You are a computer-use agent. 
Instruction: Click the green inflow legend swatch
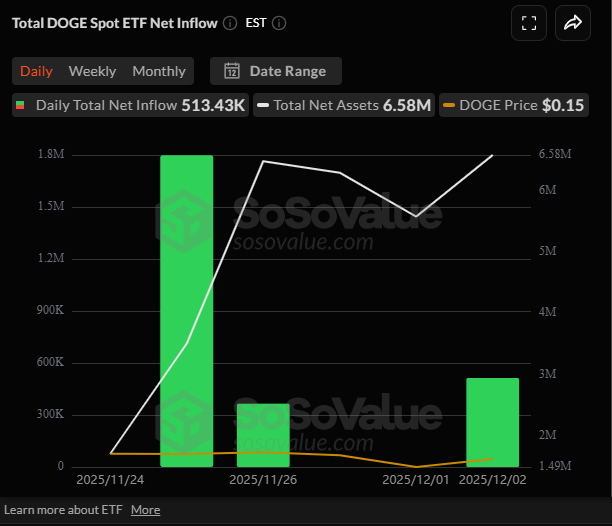point(21,105)
